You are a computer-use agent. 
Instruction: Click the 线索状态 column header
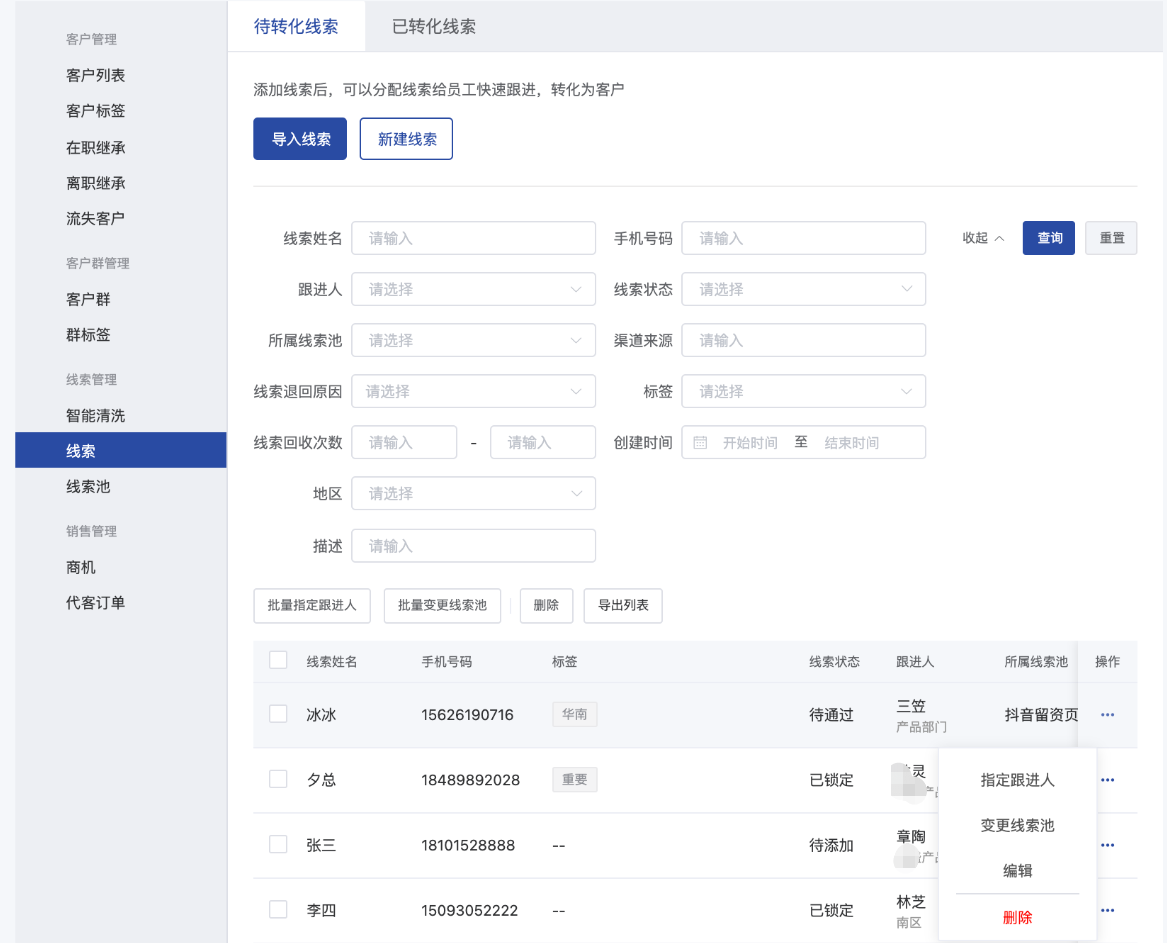834,662
